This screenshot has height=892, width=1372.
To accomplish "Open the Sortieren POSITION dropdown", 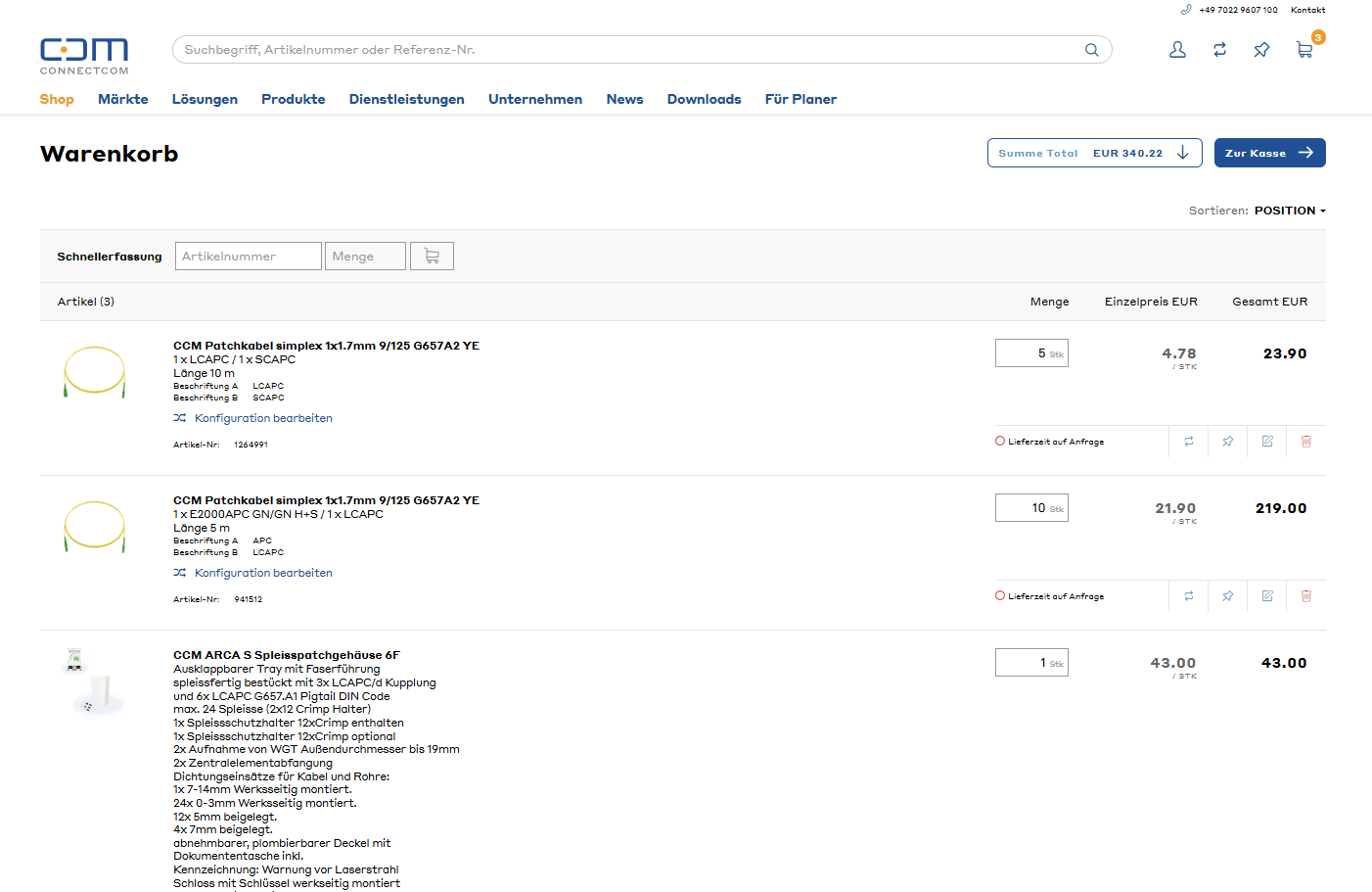I will click(1290, 211).
